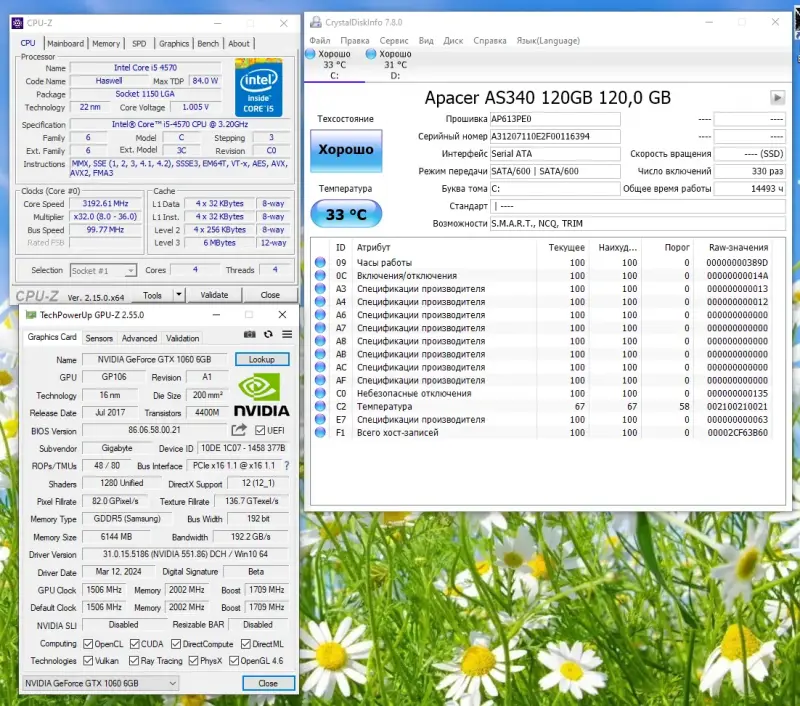Toggle PhysX checkbox

click(193, 661)
